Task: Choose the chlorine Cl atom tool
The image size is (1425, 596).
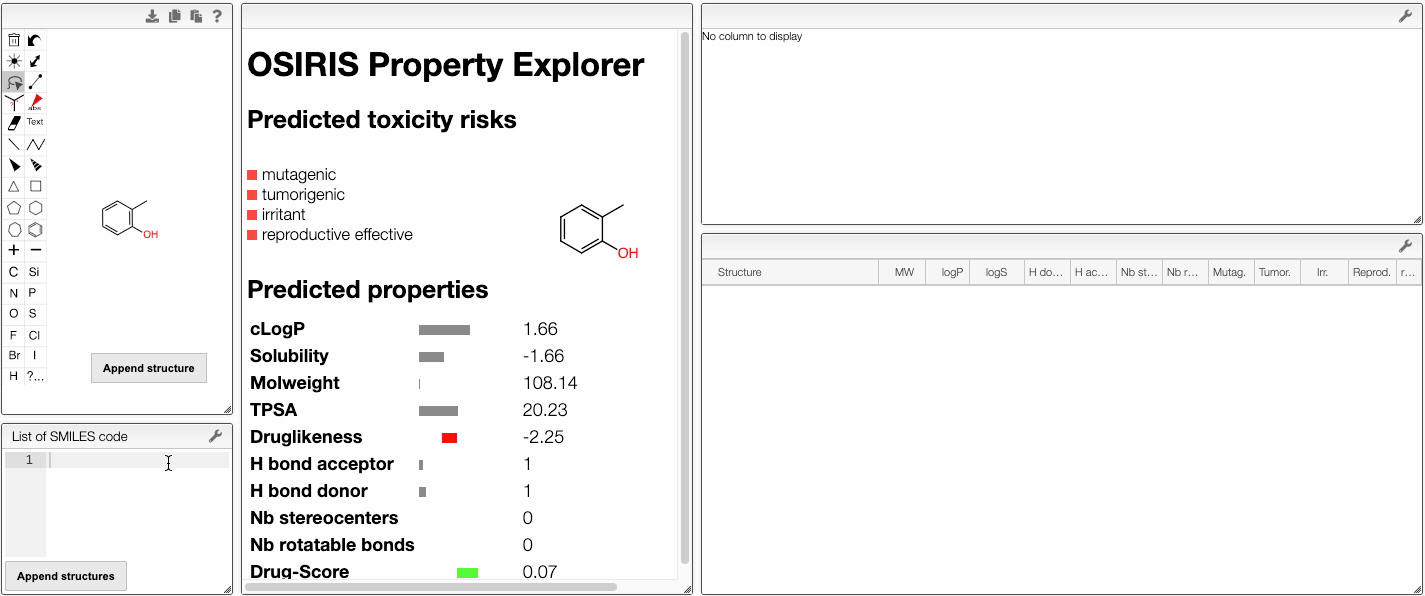Action: tap(35, 335)
